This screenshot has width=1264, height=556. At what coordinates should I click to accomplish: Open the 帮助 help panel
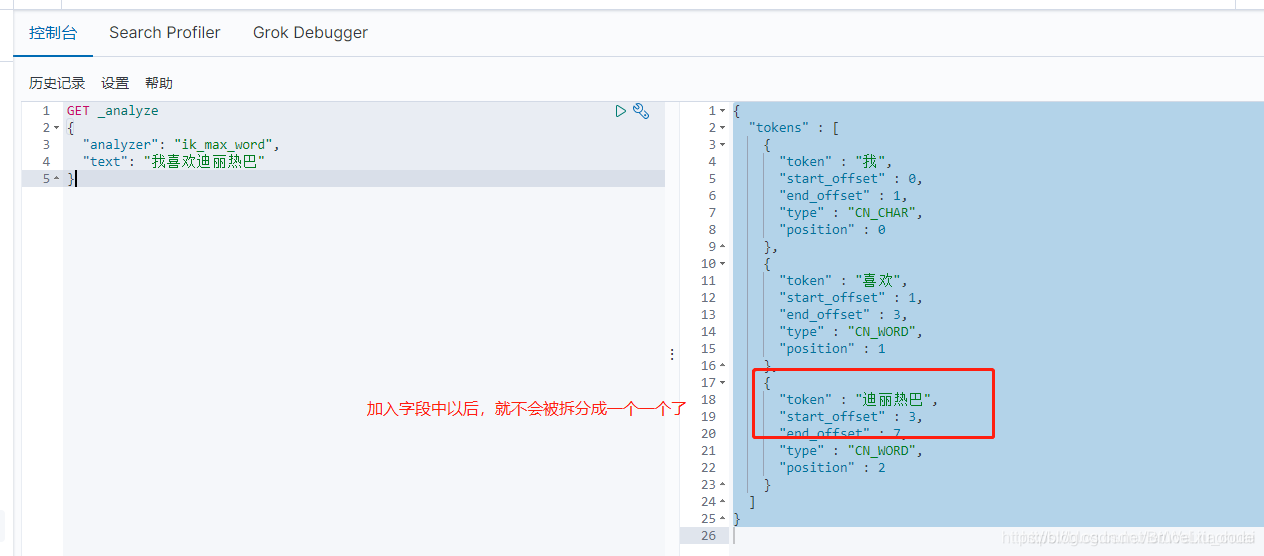159,83
